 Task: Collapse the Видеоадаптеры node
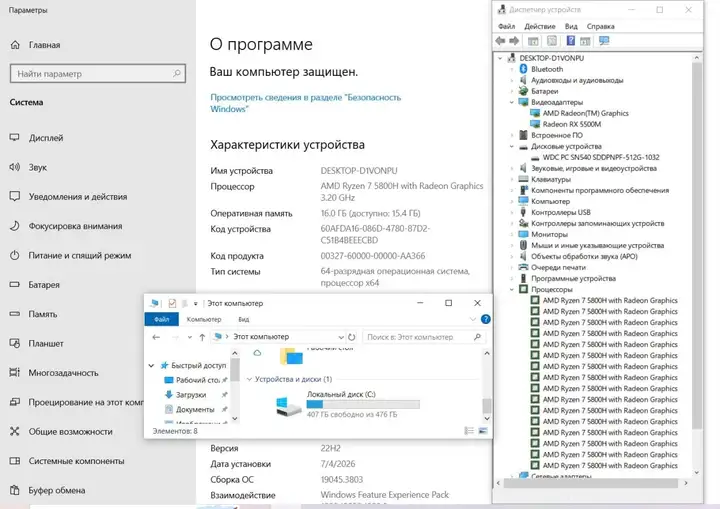(x=512, y=102)
